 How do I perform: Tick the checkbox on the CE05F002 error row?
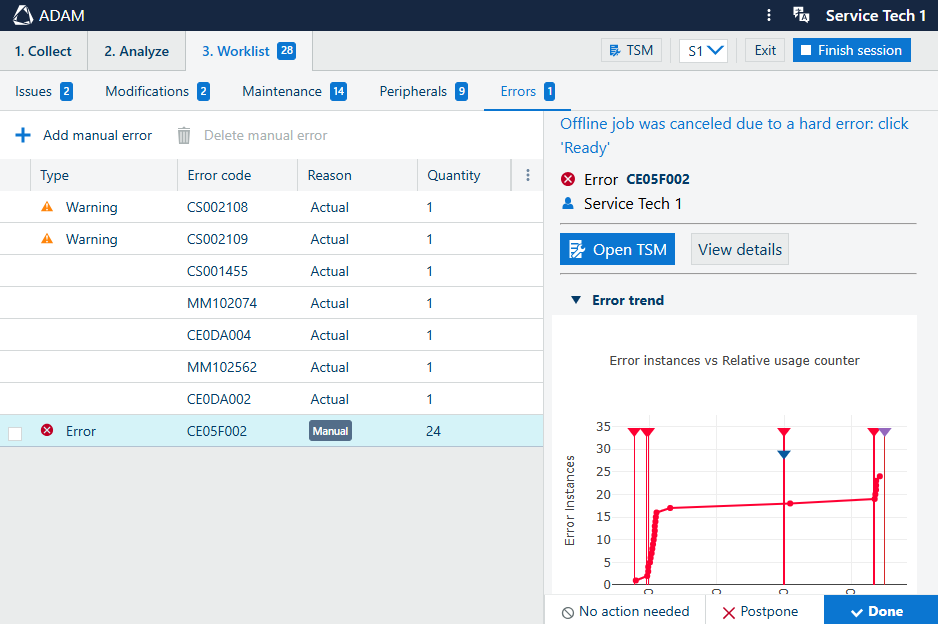pos(15,433)
